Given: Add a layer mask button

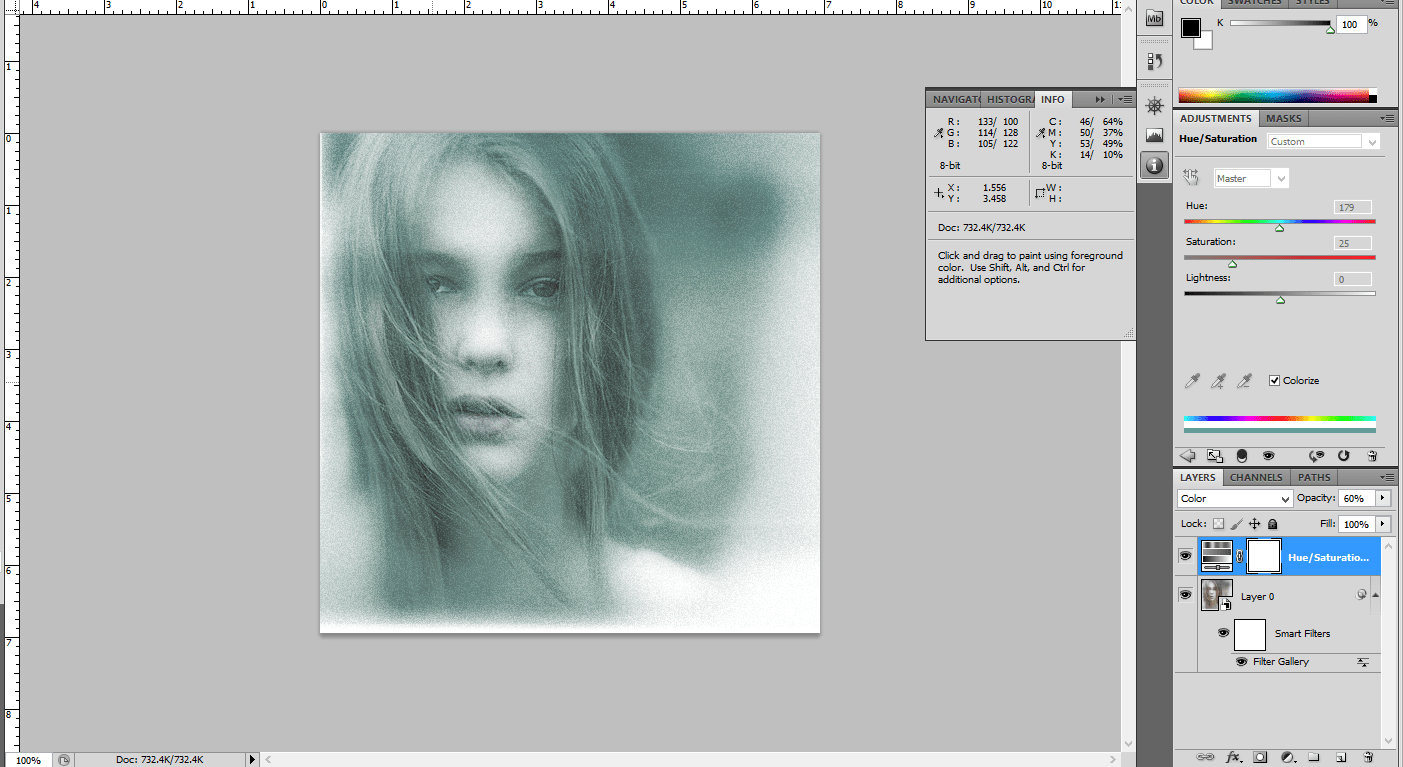Looking at the screenshot, I should pyautogui.click(x=1261, y=757).
